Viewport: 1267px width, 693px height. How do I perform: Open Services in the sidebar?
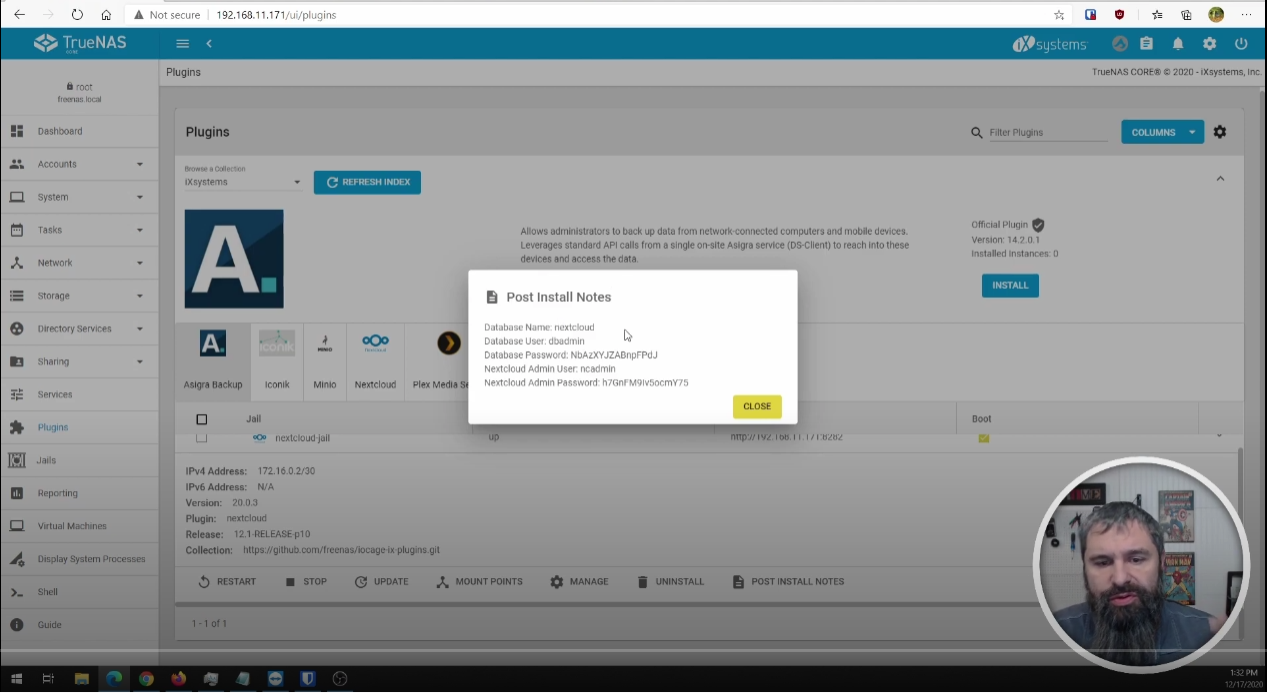click(x=79, y=395)
